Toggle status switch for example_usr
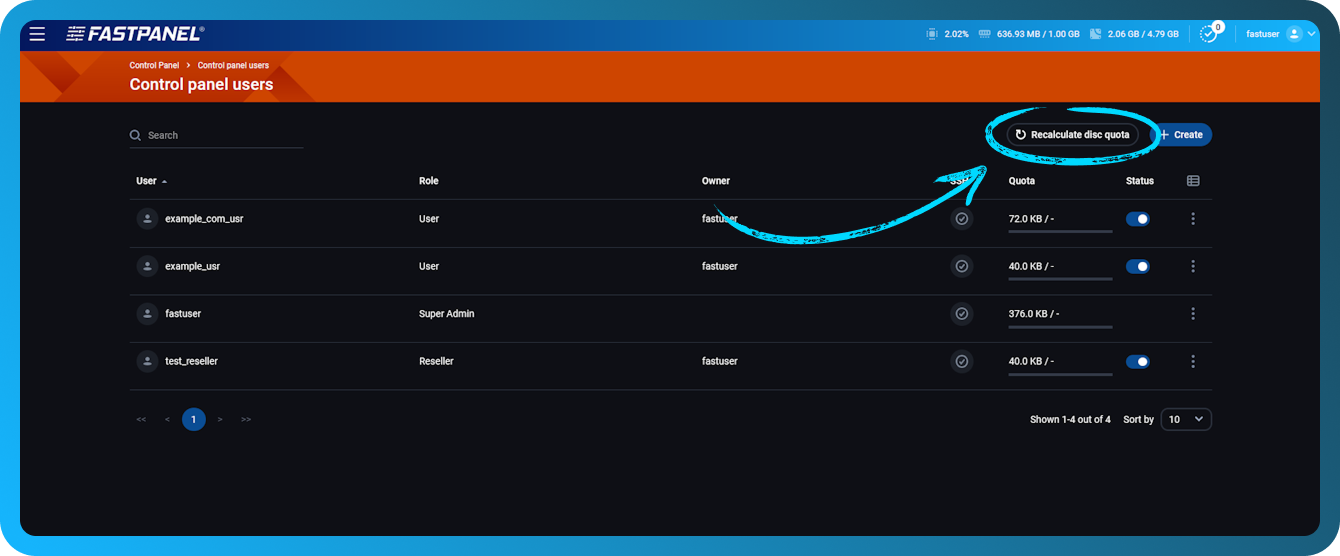This screenshot has height=556, width=1340. click(1137, 267)
